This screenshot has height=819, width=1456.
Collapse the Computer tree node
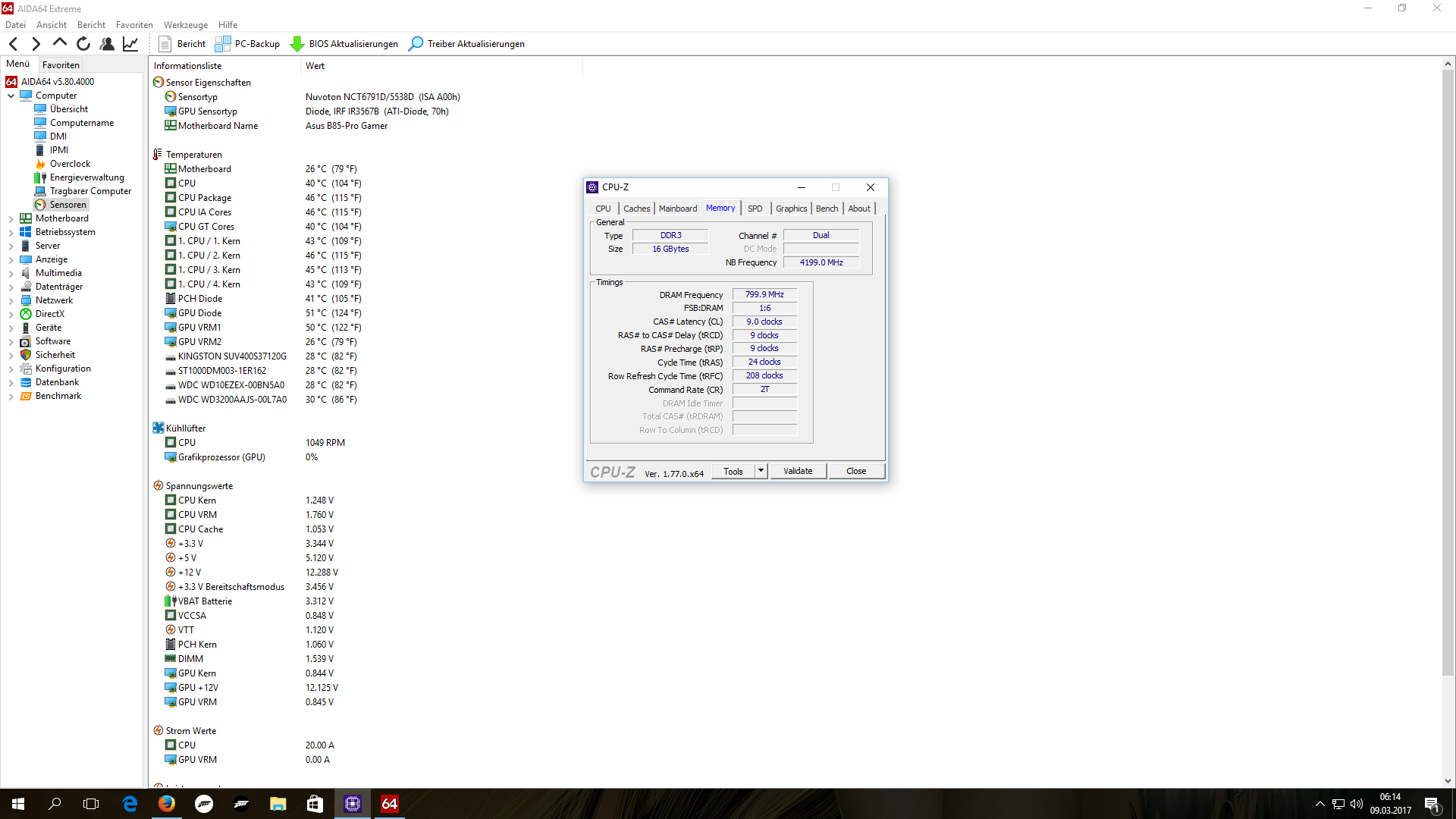click(11, 96)
